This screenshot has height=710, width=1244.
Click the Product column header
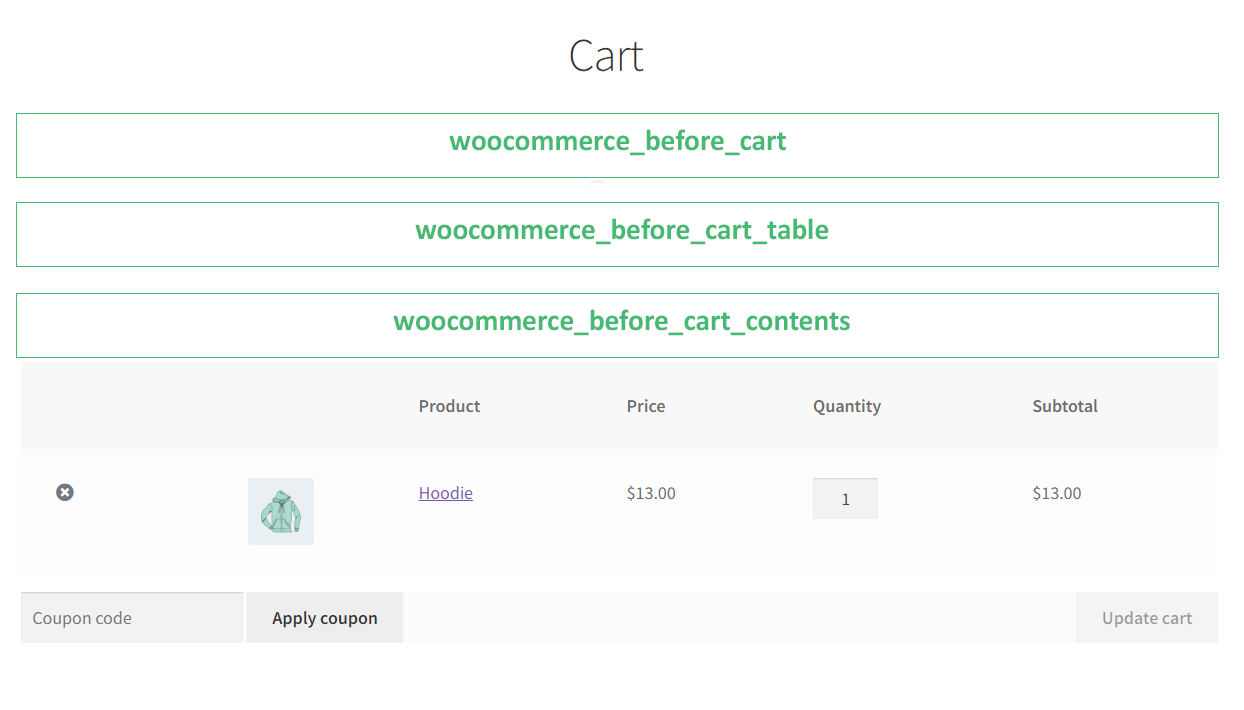pos(449,406)
